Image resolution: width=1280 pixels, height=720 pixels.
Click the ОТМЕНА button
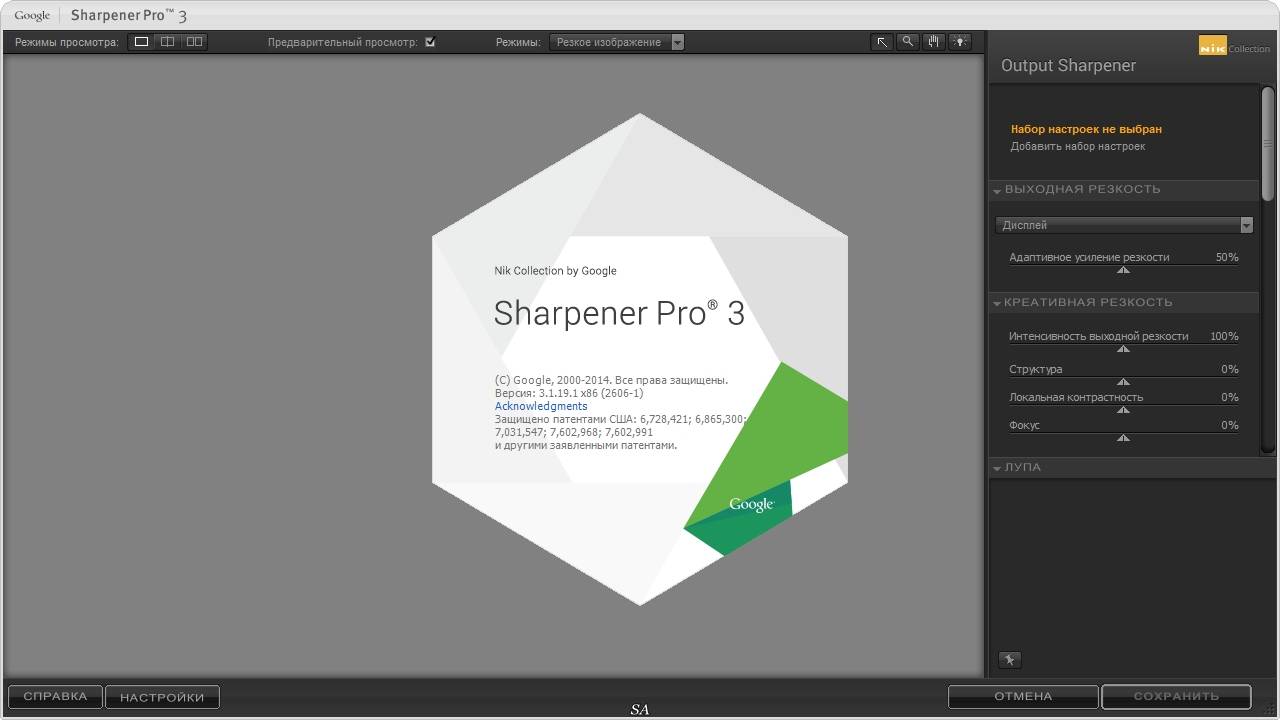click(x=1023, y=696)
